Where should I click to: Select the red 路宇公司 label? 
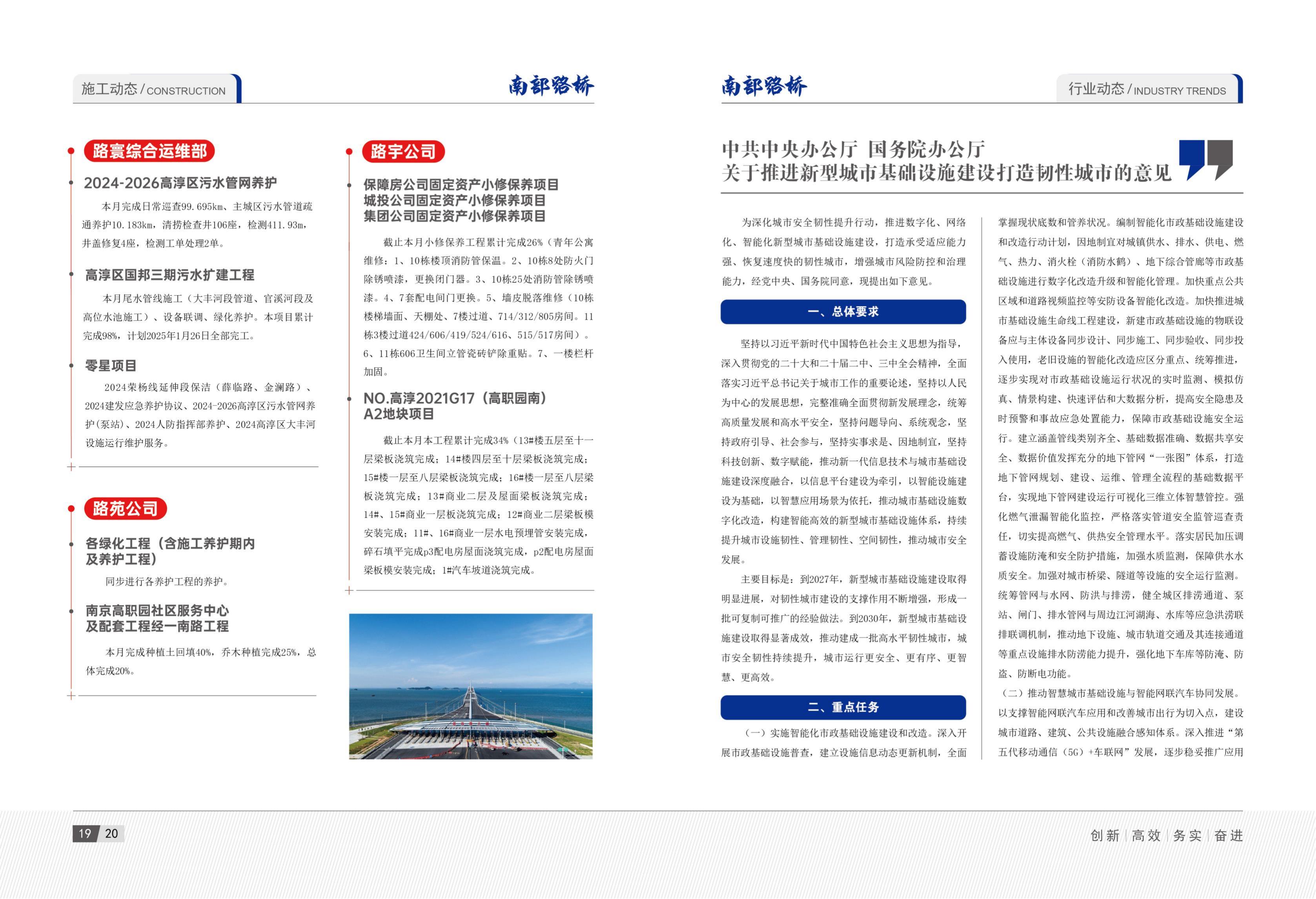pos(403,151)
